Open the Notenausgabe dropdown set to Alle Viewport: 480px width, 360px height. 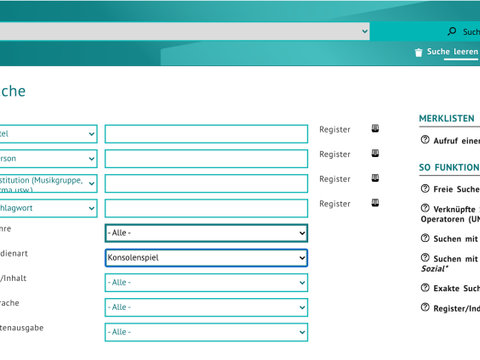206,332
